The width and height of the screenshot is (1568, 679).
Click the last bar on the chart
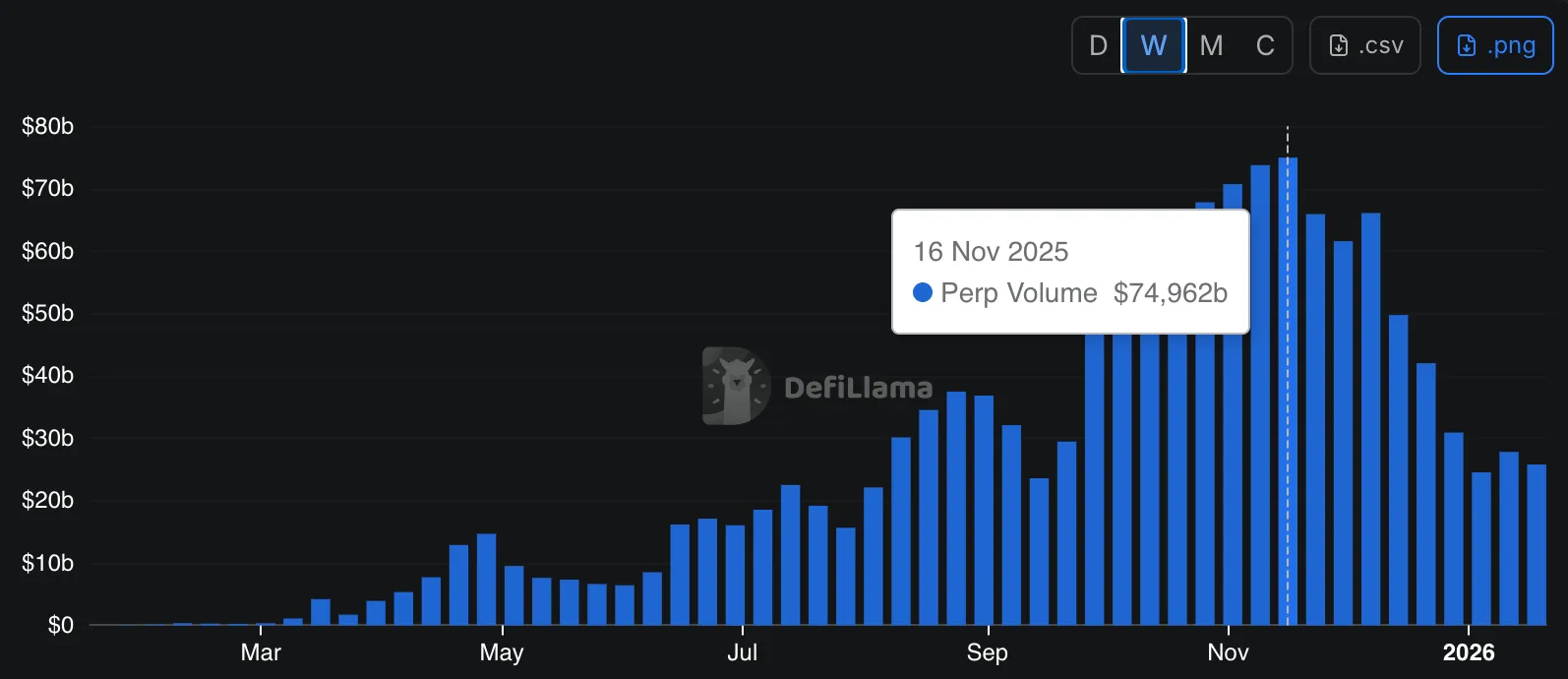[x=1536, y=546]
